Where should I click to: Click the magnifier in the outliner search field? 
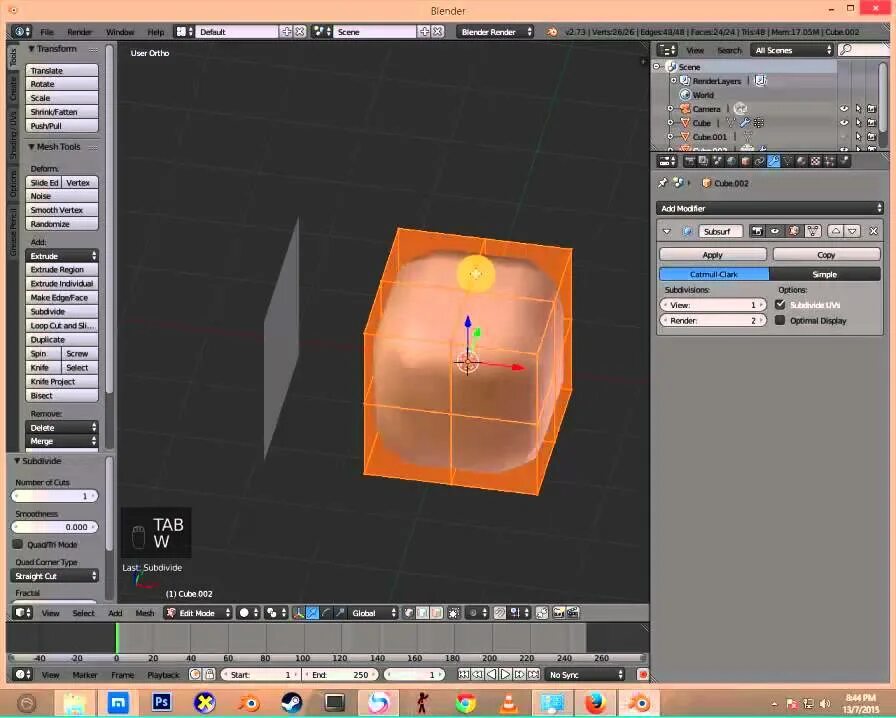point(846,50)
